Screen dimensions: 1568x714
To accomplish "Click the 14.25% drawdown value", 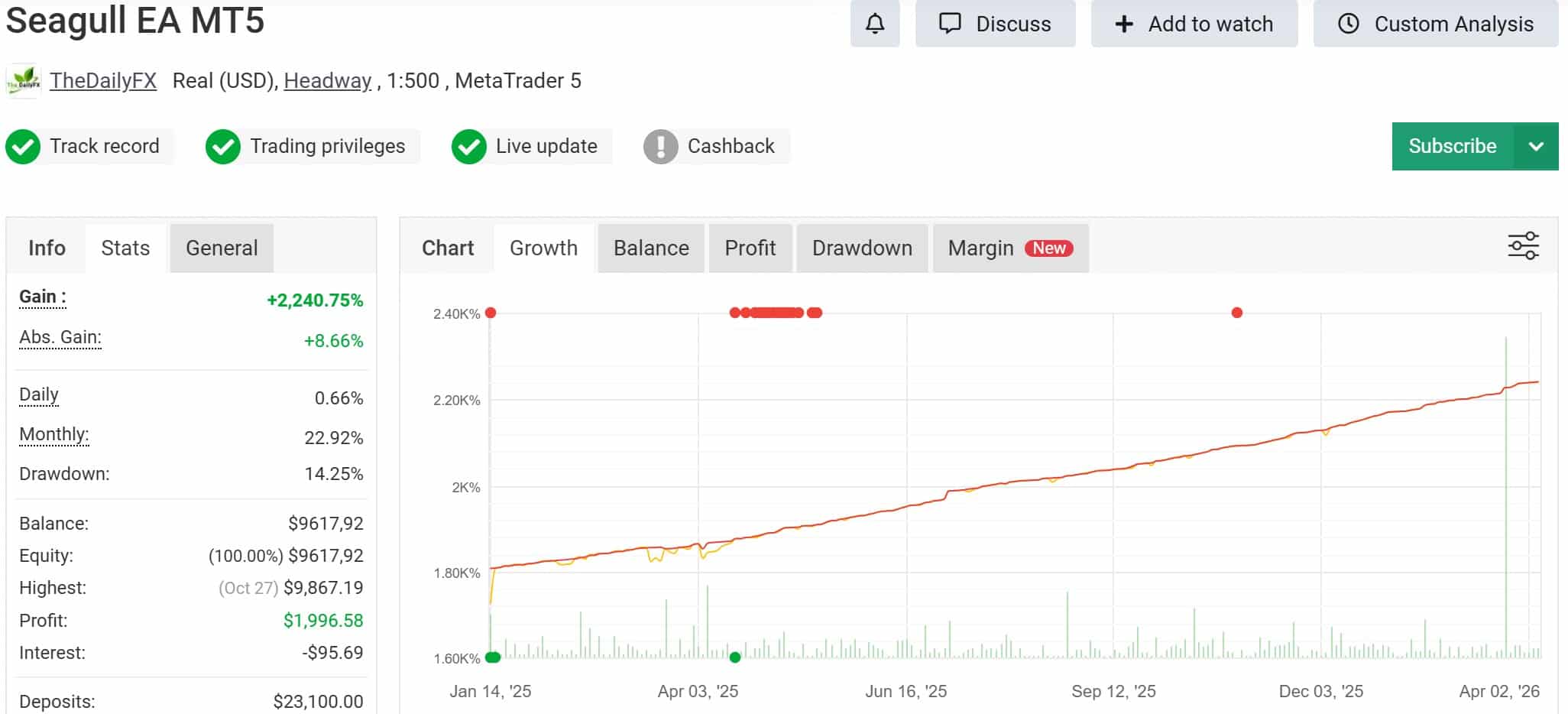I will [334, 474].
